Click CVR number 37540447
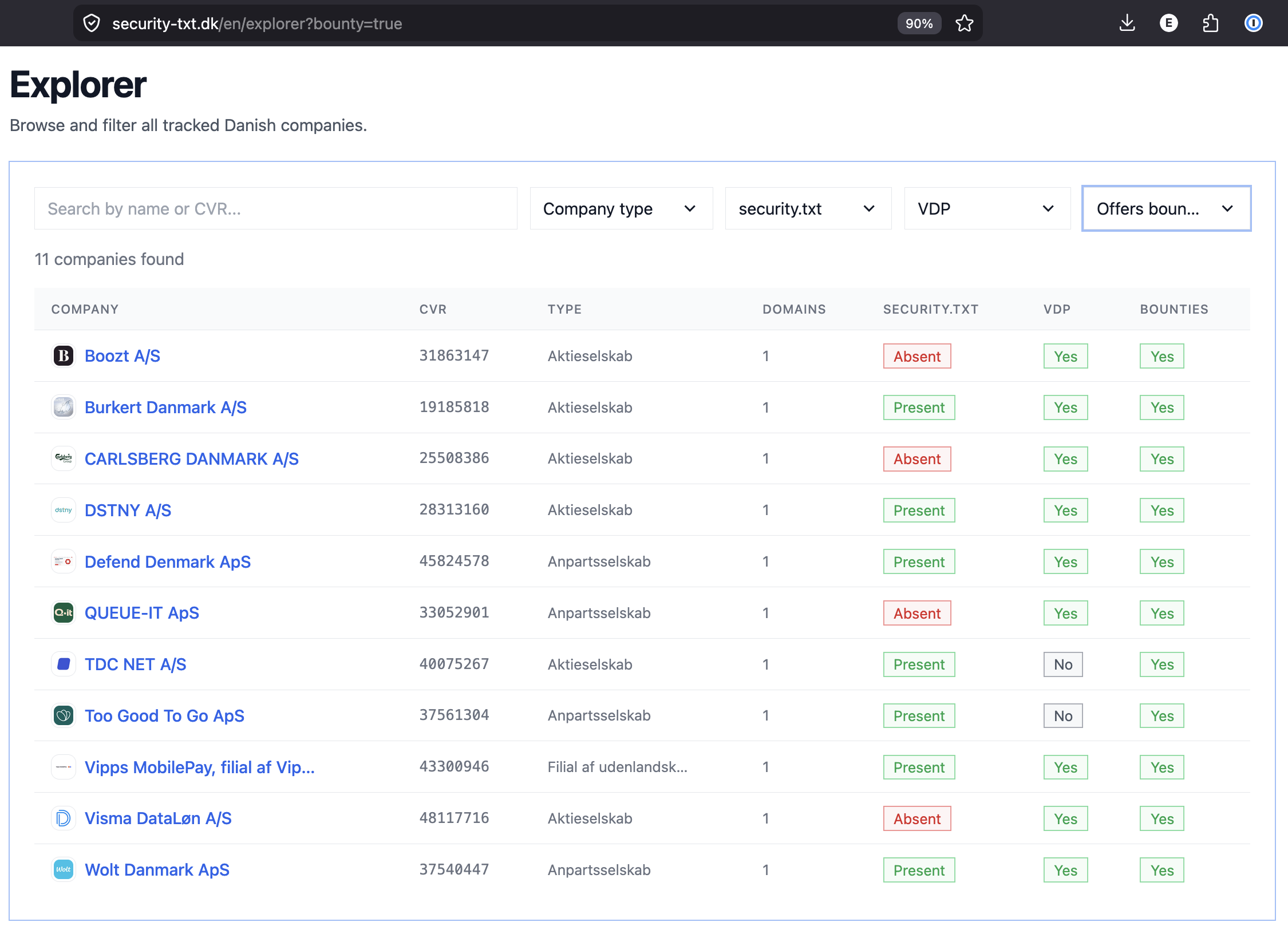The image size is (1288, 926). coord(454,869)
